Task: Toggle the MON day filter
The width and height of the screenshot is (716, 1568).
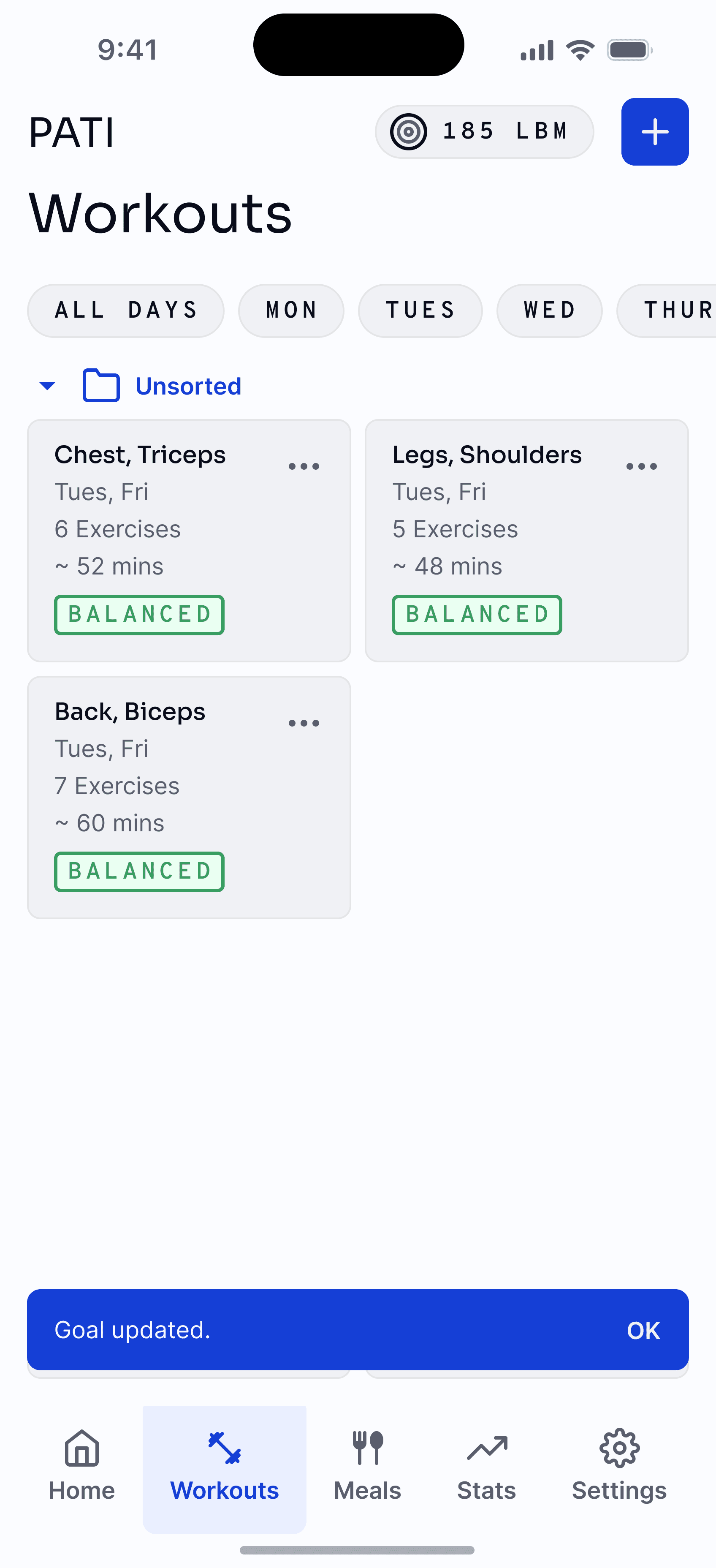Action: pyautogui.click(x=291, y=310)
